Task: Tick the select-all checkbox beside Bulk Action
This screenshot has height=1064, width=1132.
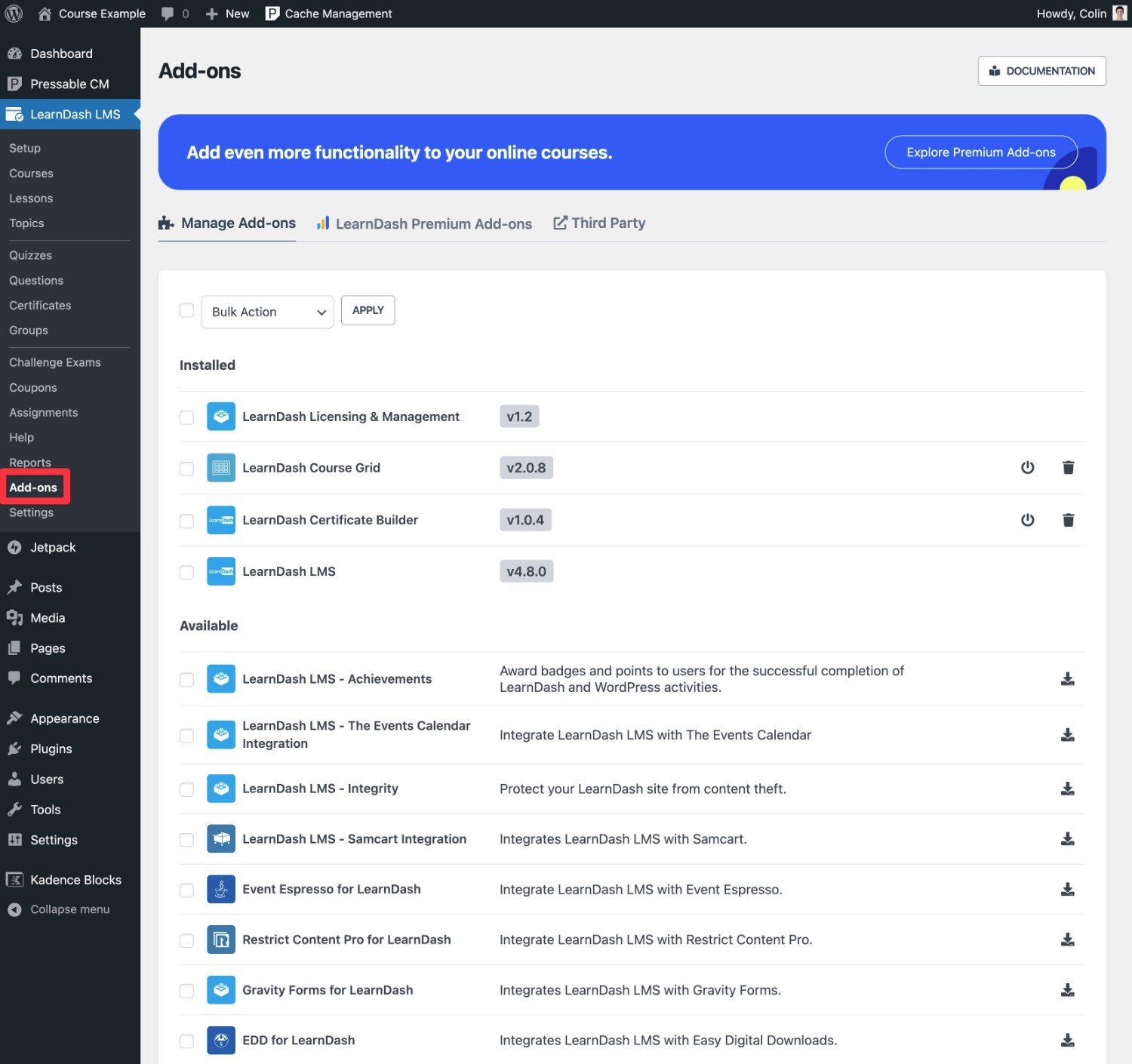Action: (186, 310)
